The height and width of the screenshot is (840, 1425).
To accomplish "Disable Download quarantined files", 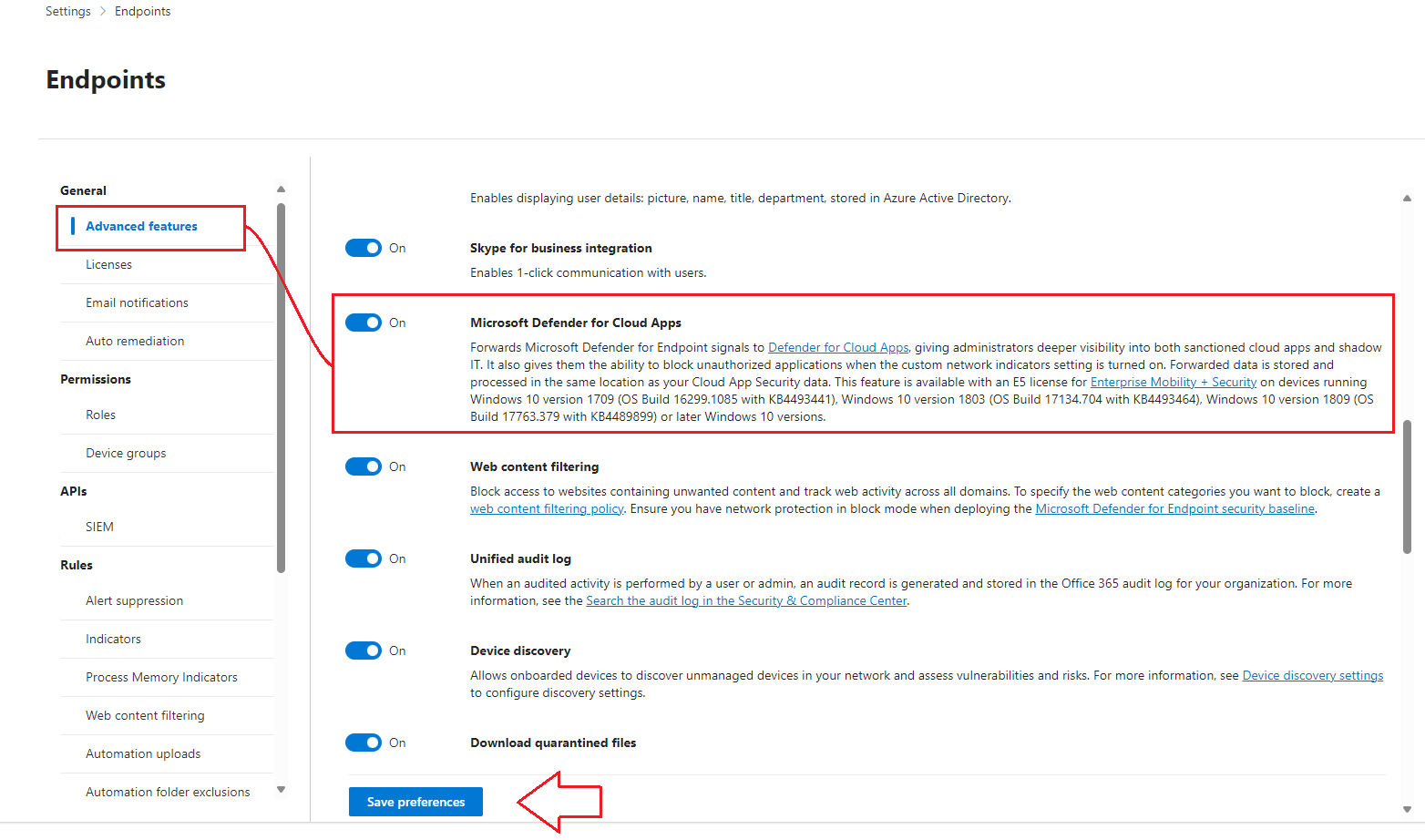I will [364, 743].
